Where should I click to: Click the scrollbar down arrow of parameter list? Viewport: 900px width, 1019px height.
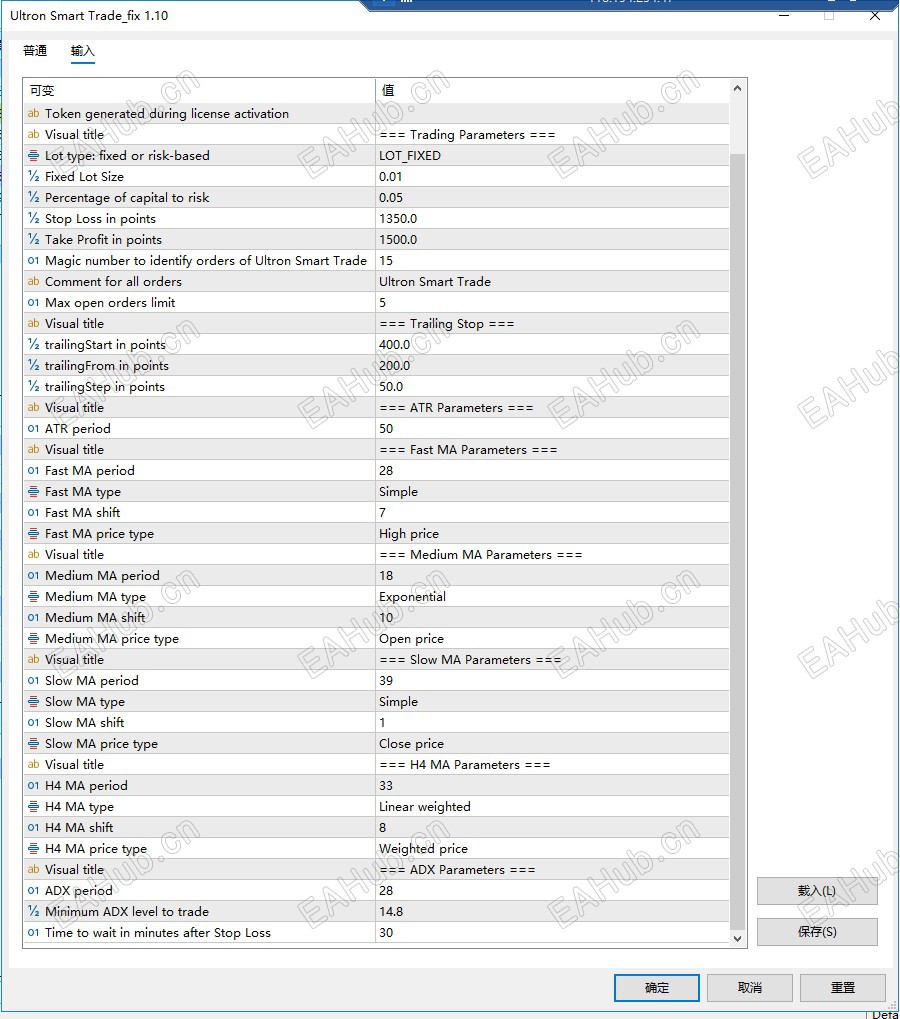pos(738,938)
